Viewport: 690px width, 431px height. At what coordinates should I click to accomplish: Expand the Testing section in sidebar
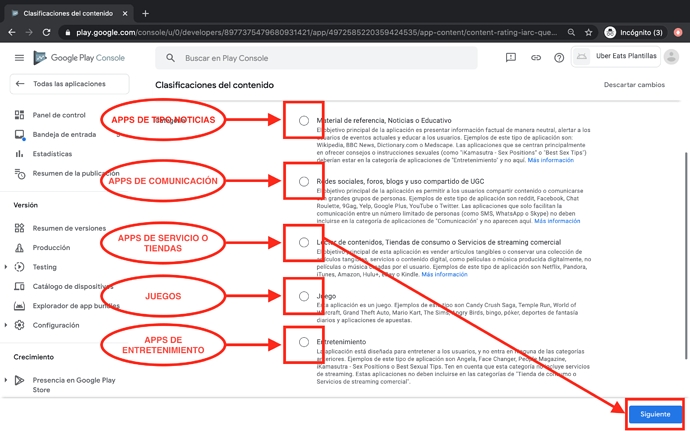click(7, 267)
